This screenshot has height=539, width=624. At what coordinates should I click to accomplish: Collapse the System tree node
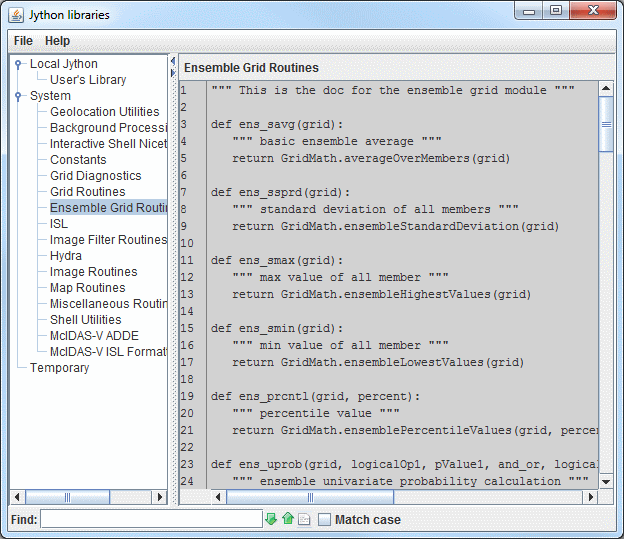[18, 96]
